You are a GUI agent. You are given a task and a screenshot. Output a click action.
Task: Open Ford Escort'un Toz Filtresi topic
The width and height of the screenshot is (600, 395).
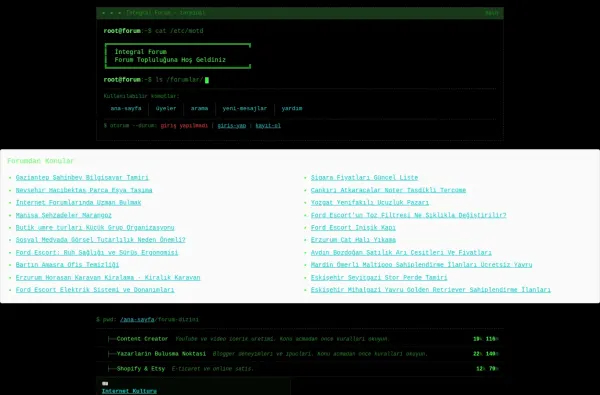click(409, 215)
